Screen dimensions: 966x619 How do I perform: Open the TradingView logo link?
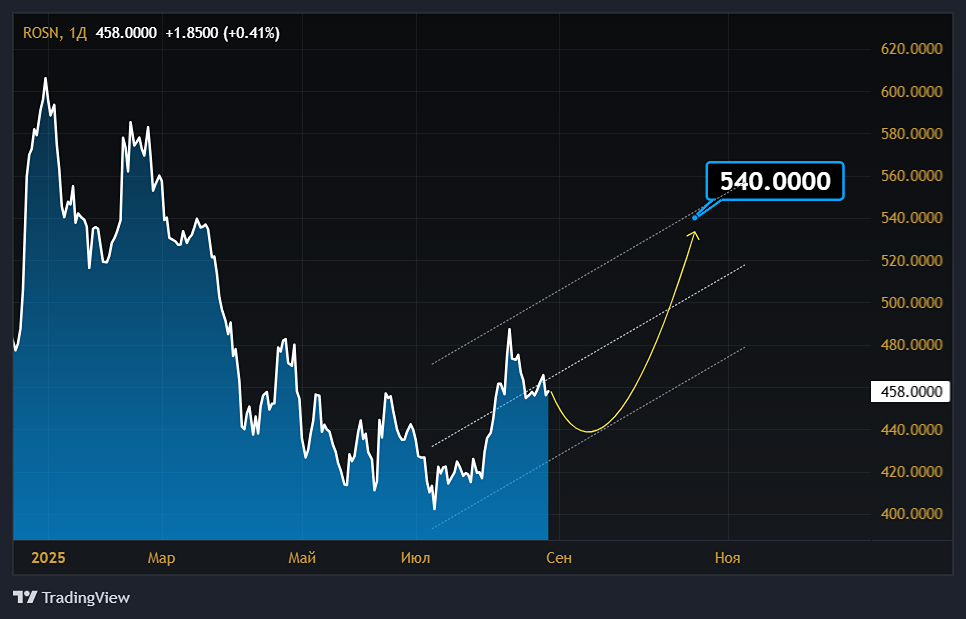(x=71, y=597)
